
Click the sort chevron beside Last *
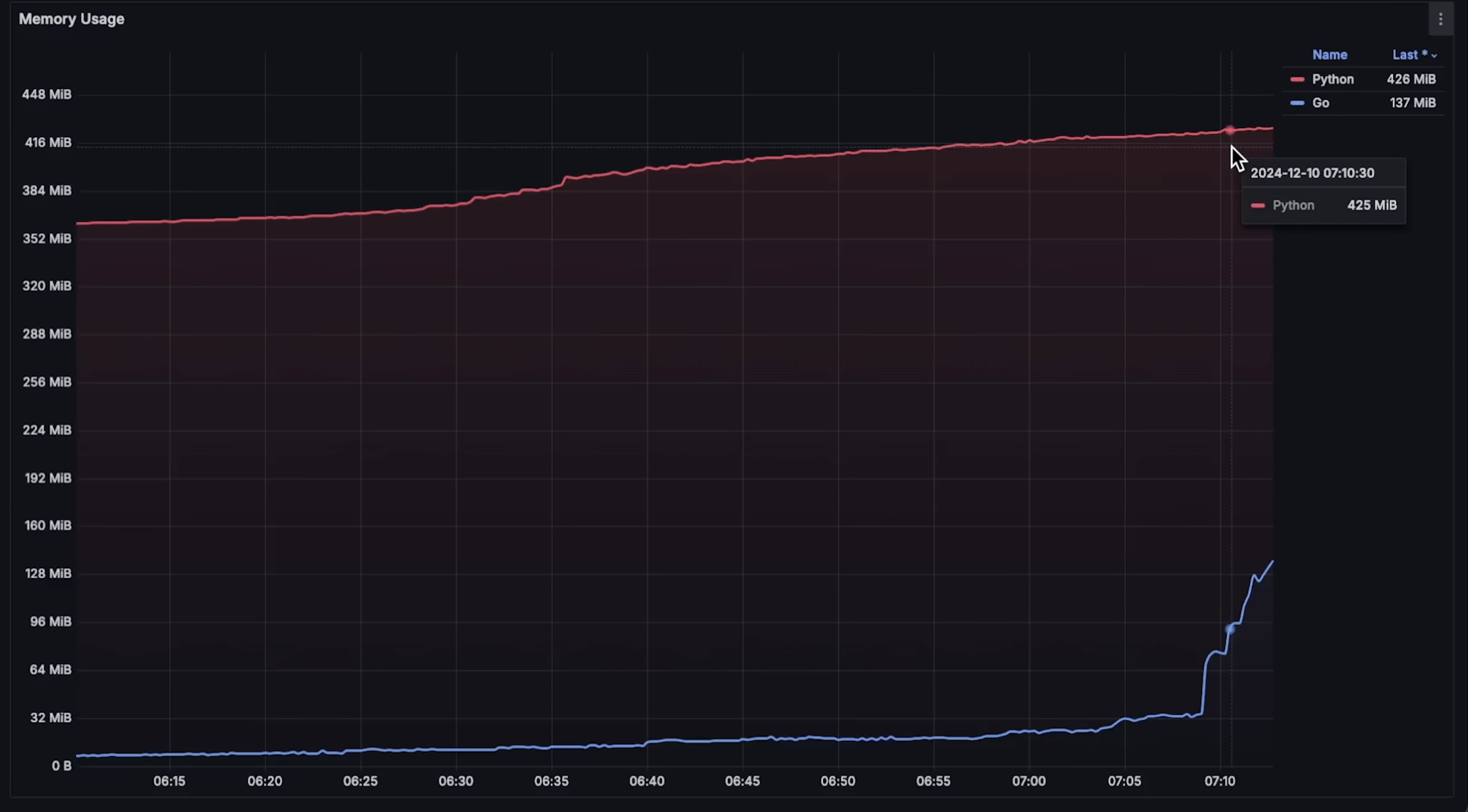pos(1434,56)
